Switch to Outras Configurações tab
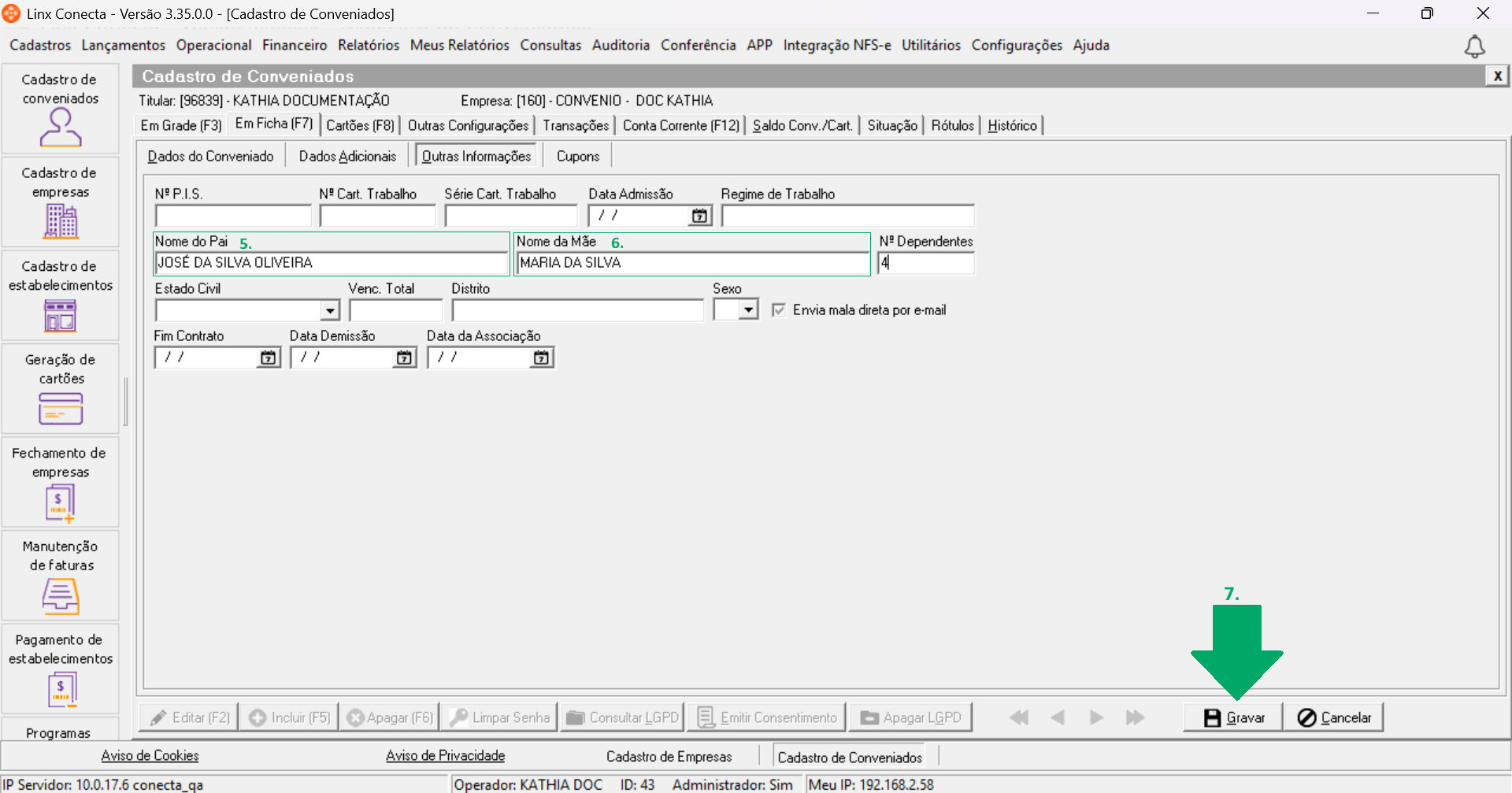 (x=468, y=125)
